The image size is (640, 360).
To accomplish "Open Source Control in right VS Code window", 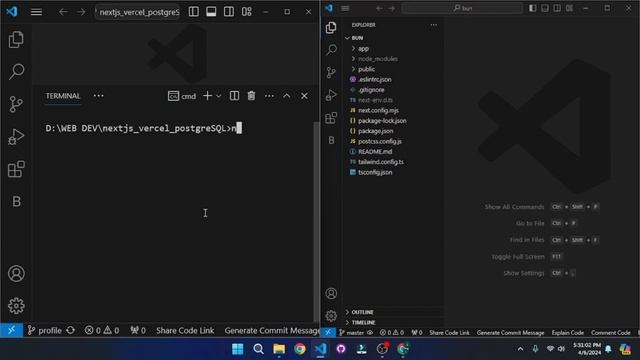I will point(331,73).
